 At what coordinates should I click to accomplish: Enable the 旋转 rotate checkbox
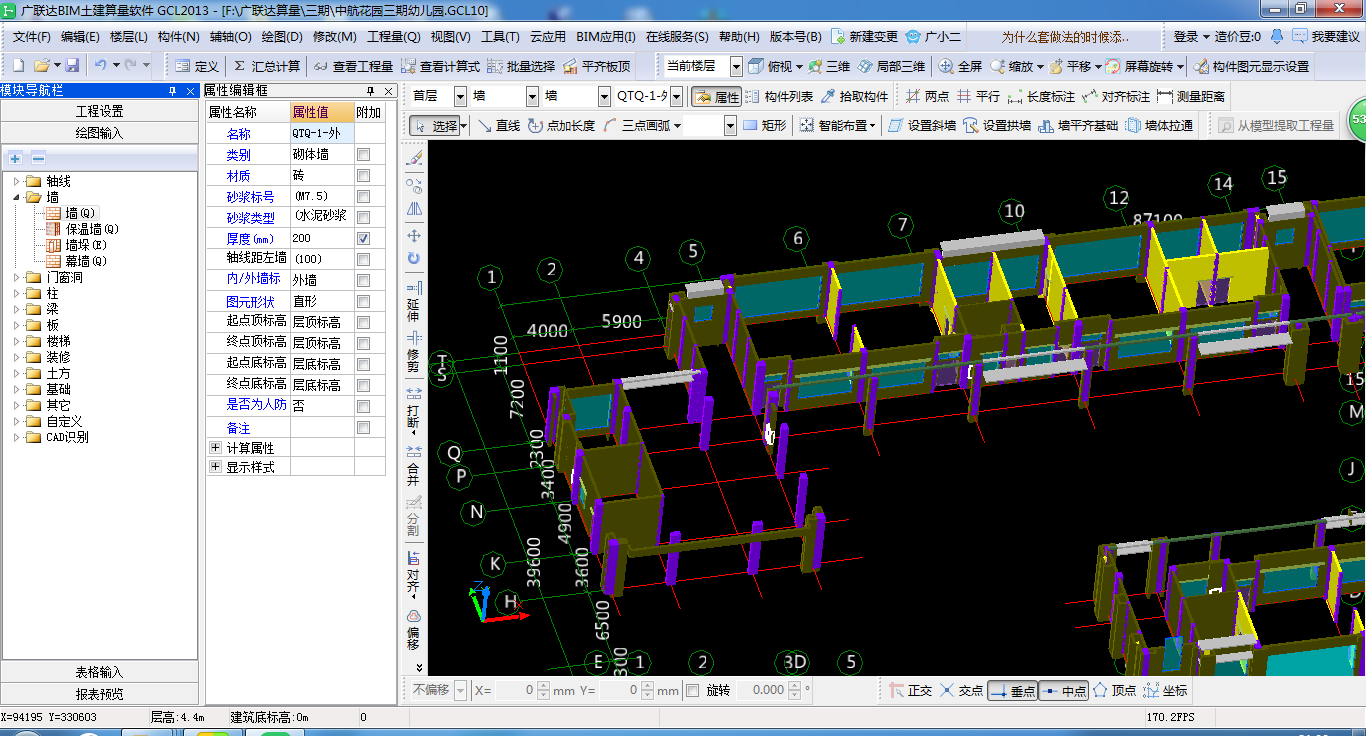693,690
